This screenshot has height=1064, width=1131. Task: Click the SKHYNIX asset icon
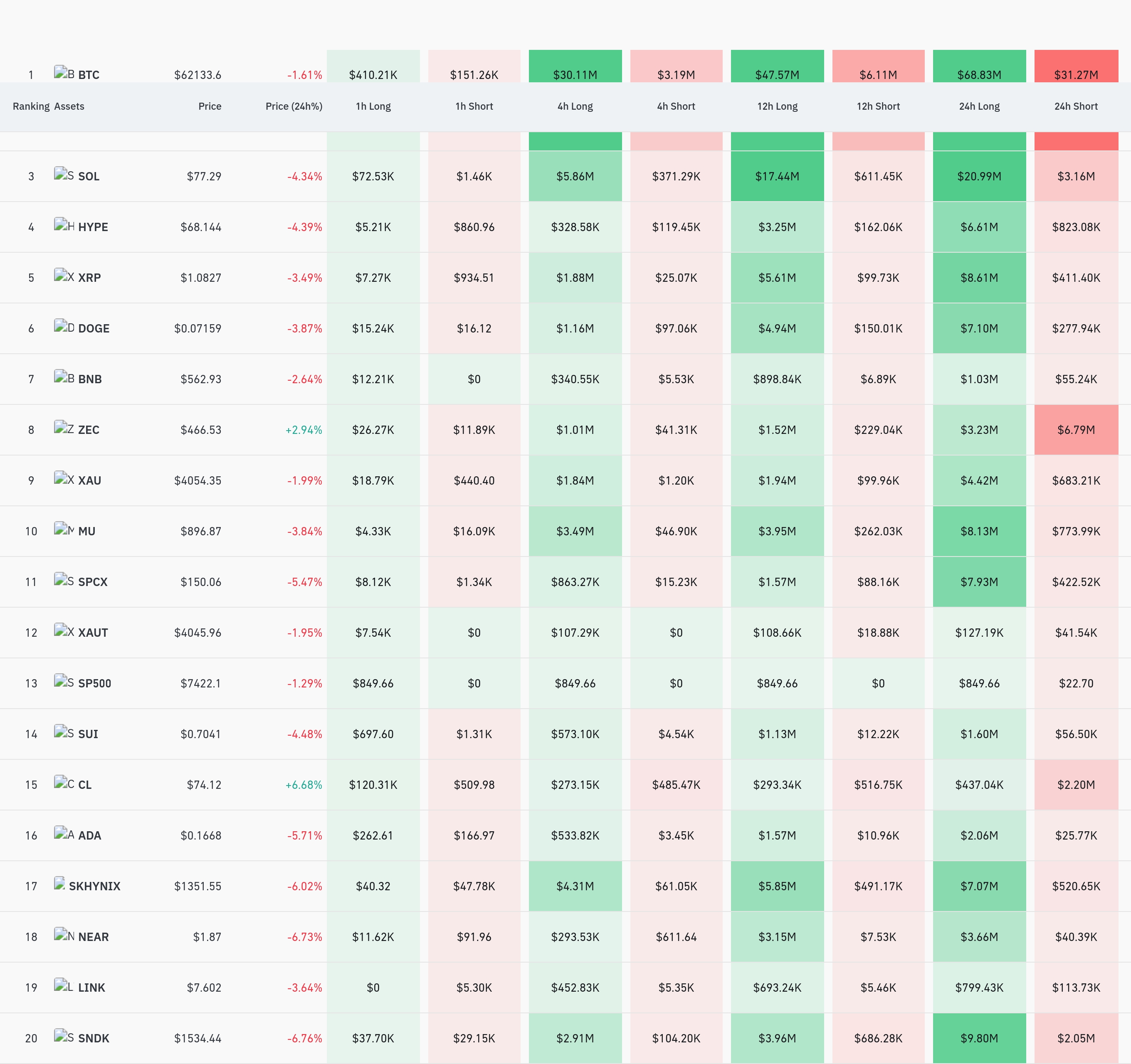60,884
